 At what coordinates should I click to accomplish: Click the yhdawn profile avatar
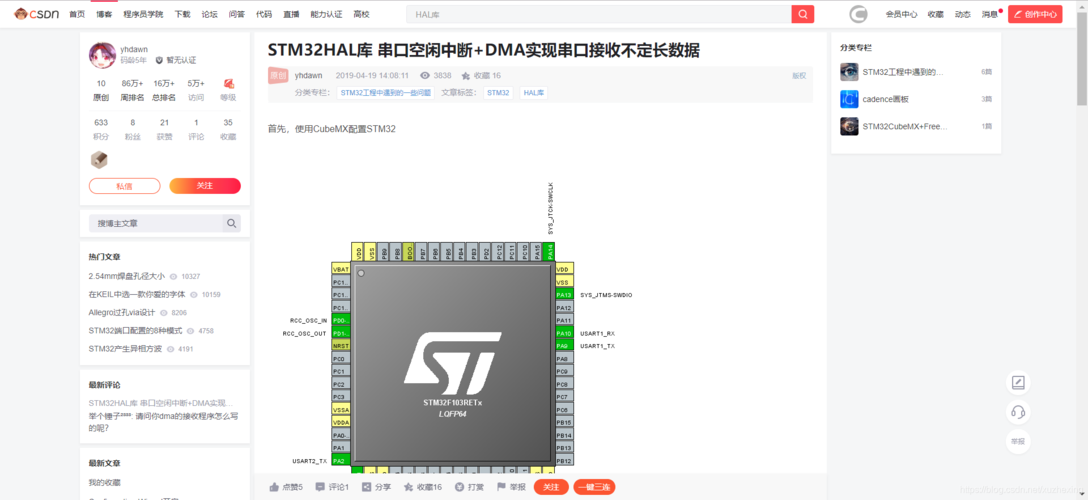pyautogui.click(x=102, y=55)
